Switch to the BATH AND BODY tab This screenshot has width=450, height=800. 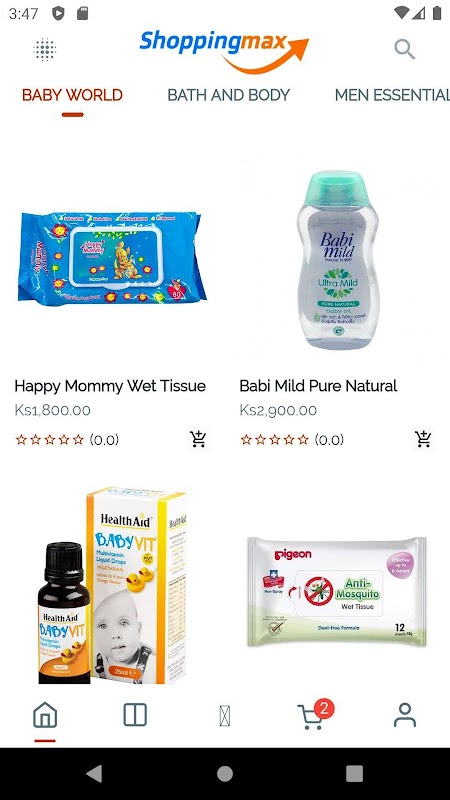tap(229, 95)
